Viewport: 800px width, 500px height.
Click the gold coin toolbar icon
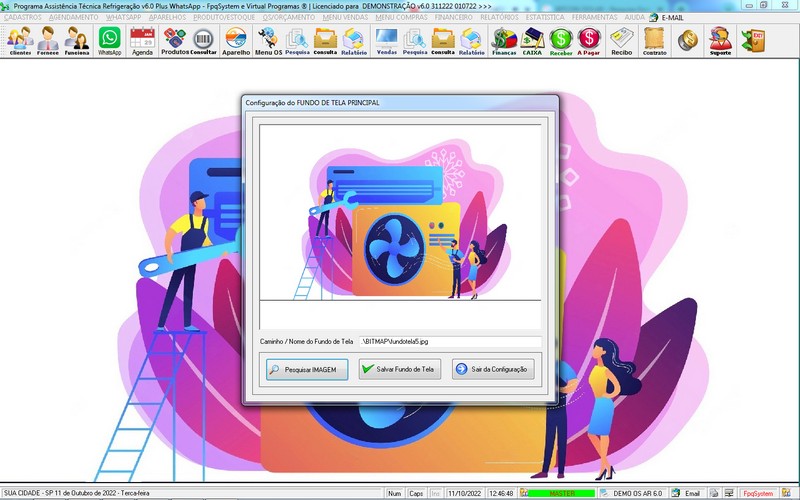[x=688, y=40]
